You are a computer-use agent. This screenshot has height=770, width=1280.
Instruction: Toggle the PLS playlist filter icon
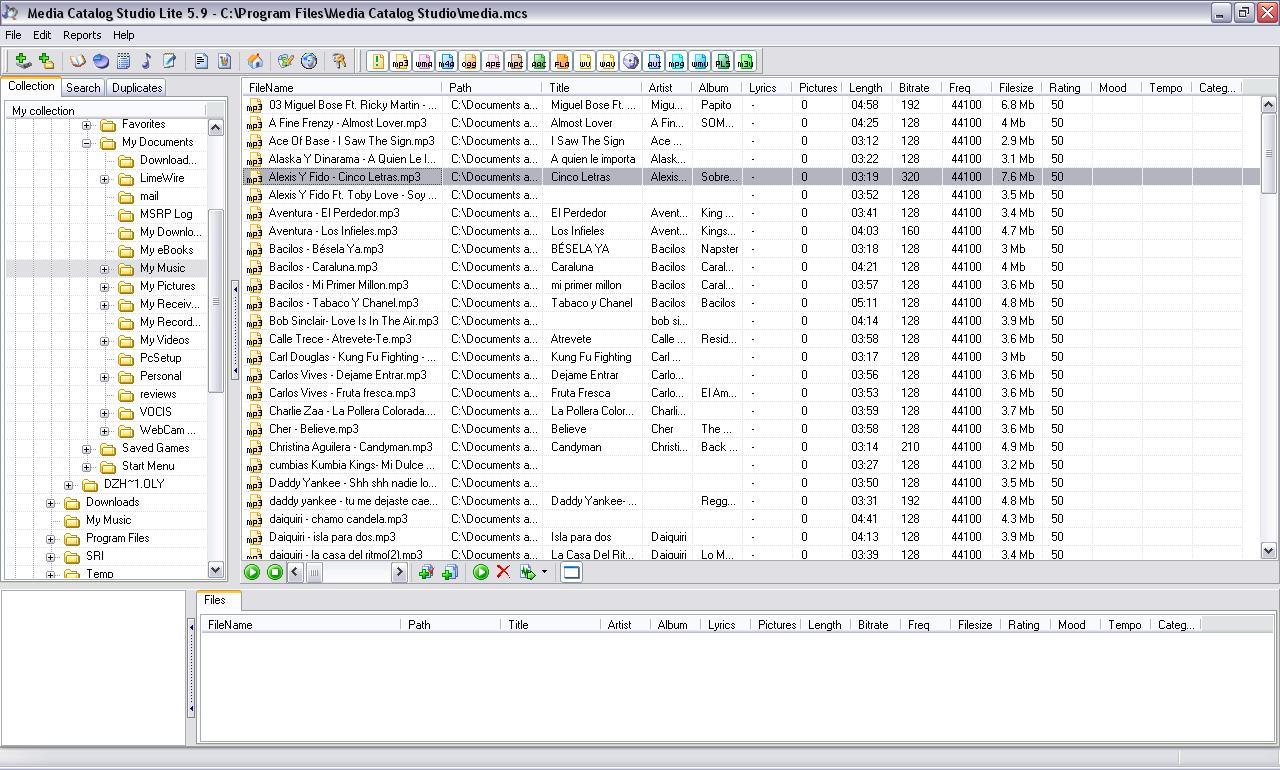[x=722, y=62]
